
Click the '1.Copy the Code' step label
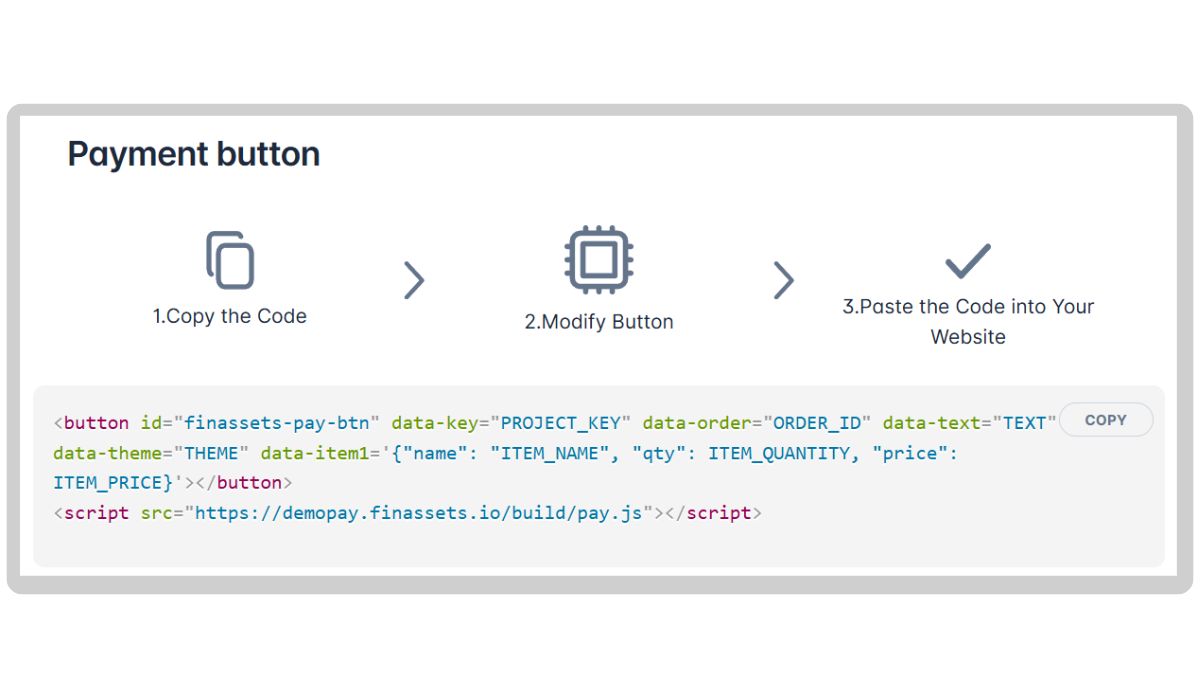point(231,316)
